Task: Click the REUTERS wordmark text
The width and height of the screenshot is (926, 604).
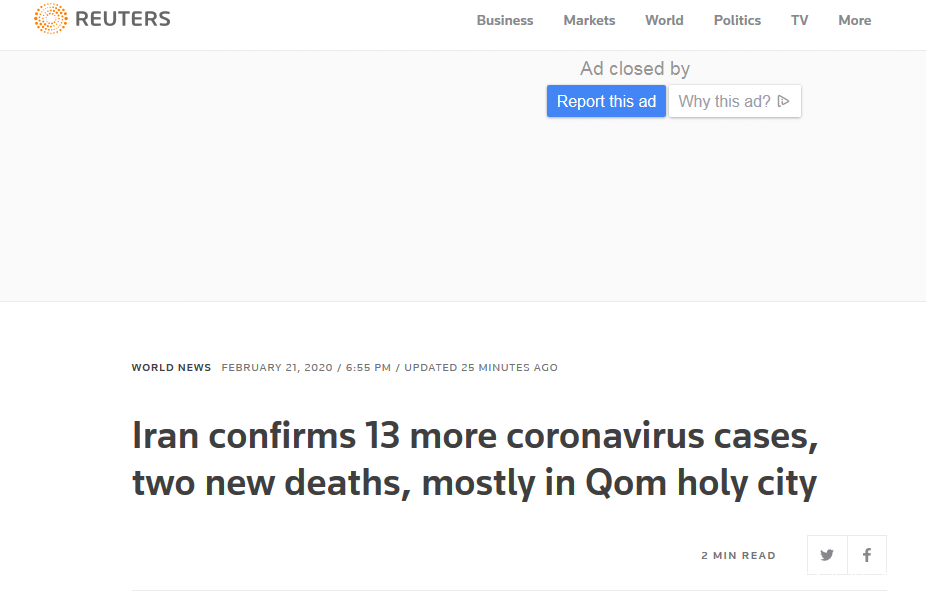Action: (x=123, y=19)
